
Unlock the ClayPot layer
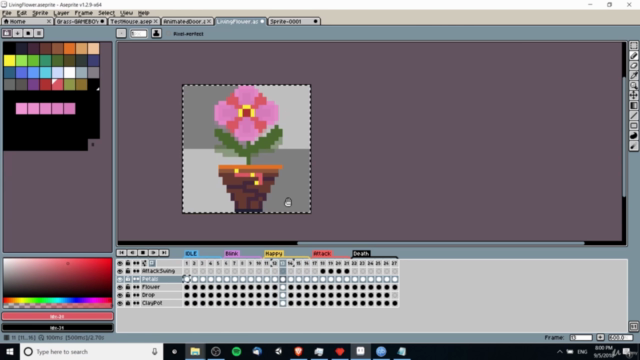click(x=128, y=303)
